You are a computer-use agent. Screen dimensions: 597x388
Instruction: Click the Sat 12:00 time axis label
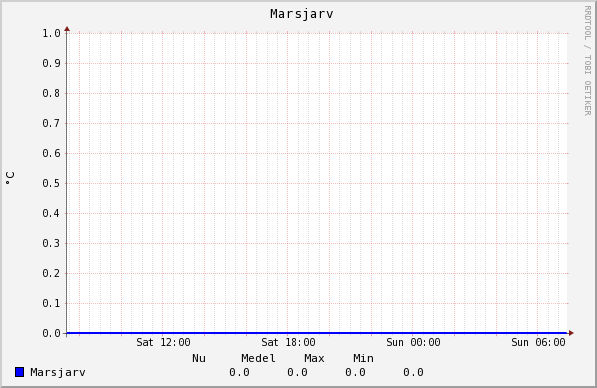coord(163,342)
